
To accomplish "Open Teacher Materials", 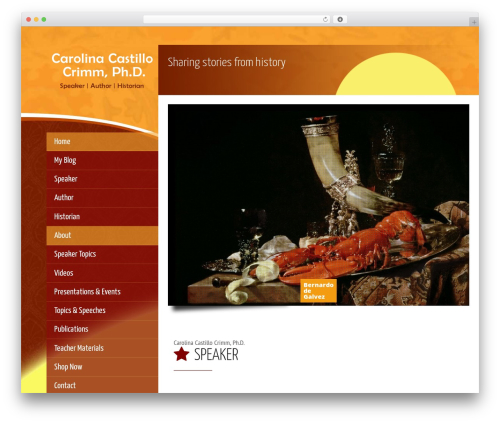I will pos(102,348).
